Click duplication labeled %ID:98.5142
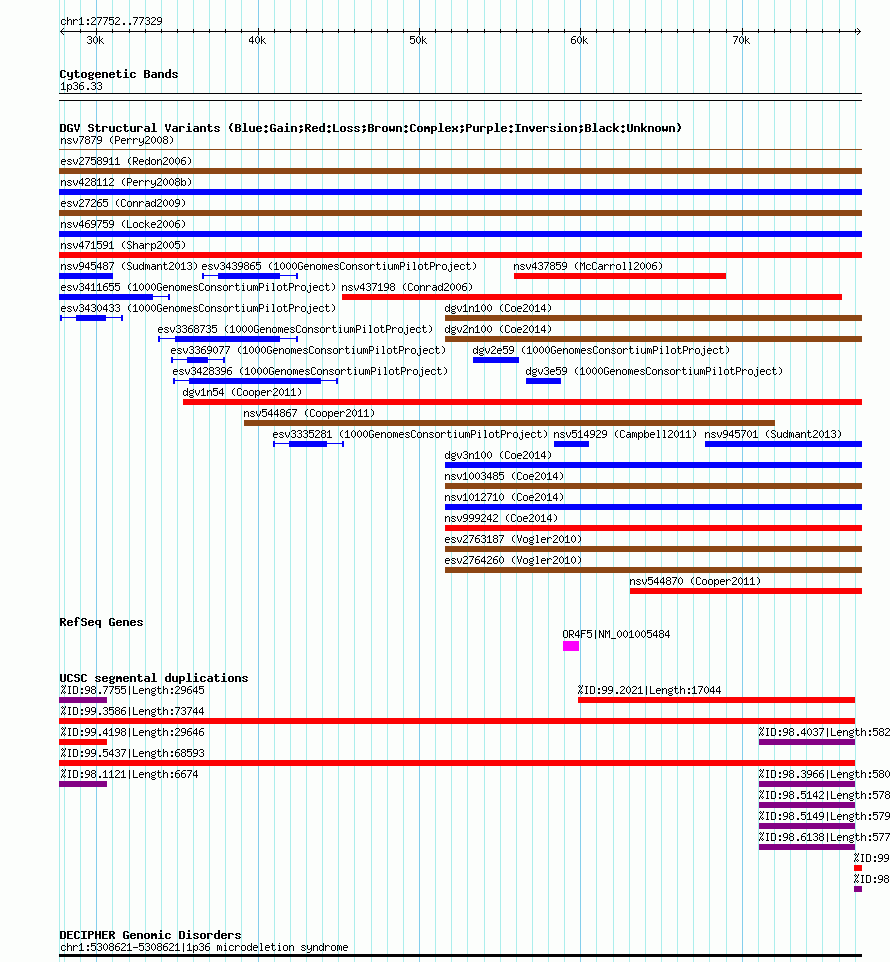The height and width of the screenshot is (962, 890). [824, 795]
